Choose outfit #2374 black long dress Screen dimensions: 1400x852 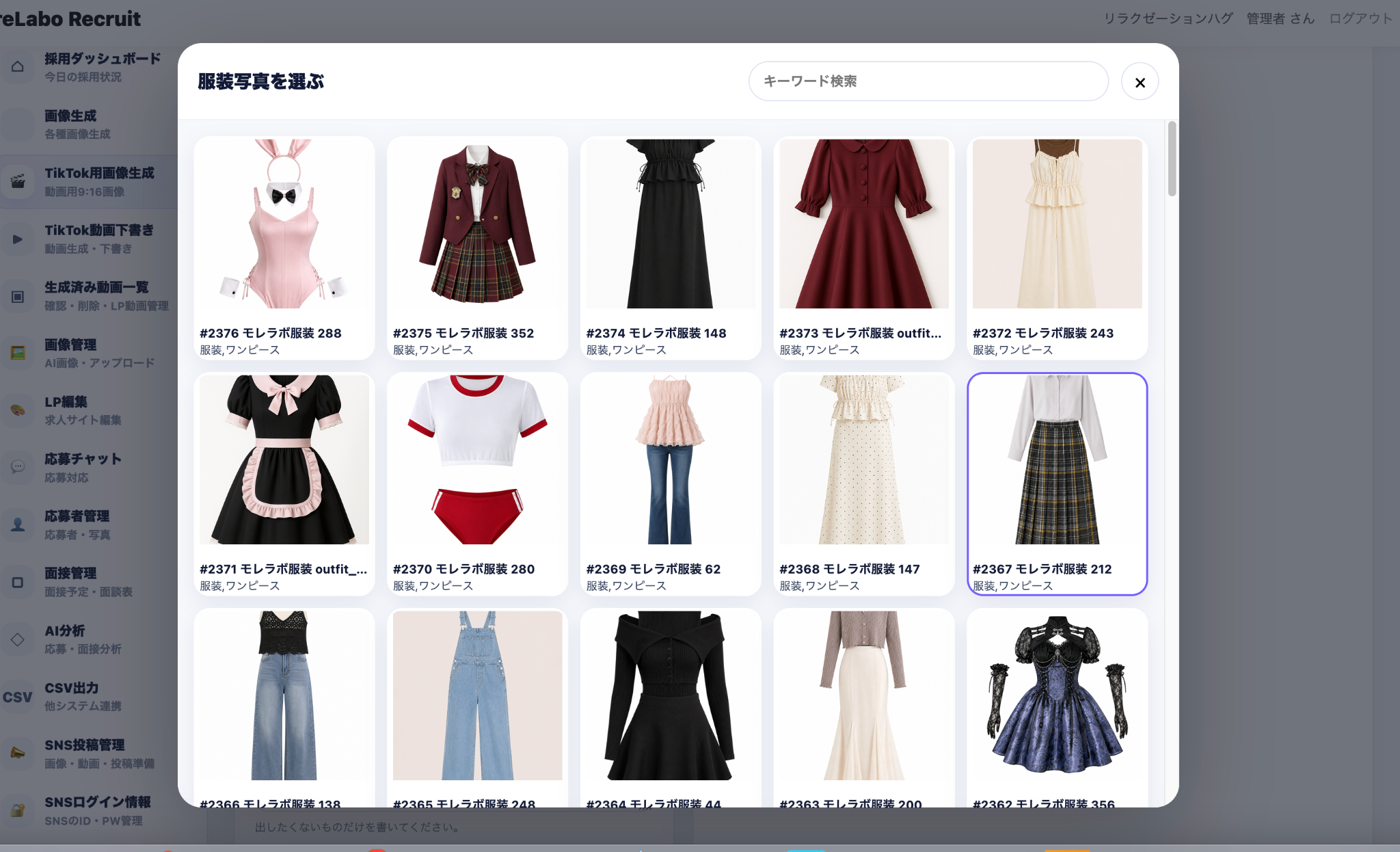671,248
